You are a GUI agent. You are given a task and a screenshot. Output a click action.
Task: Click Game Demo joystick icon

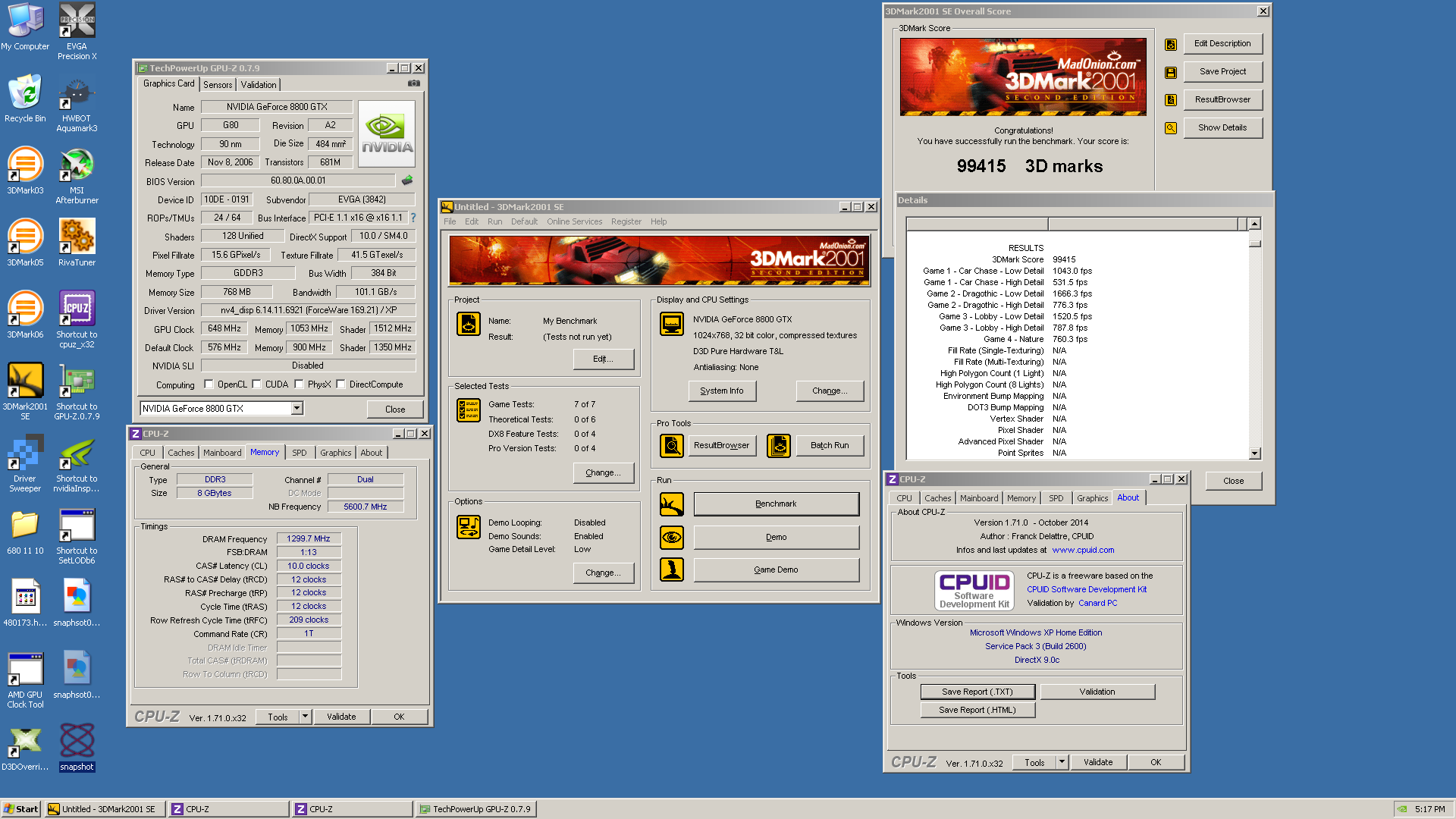pyautogui.click(x=672, y=570)
